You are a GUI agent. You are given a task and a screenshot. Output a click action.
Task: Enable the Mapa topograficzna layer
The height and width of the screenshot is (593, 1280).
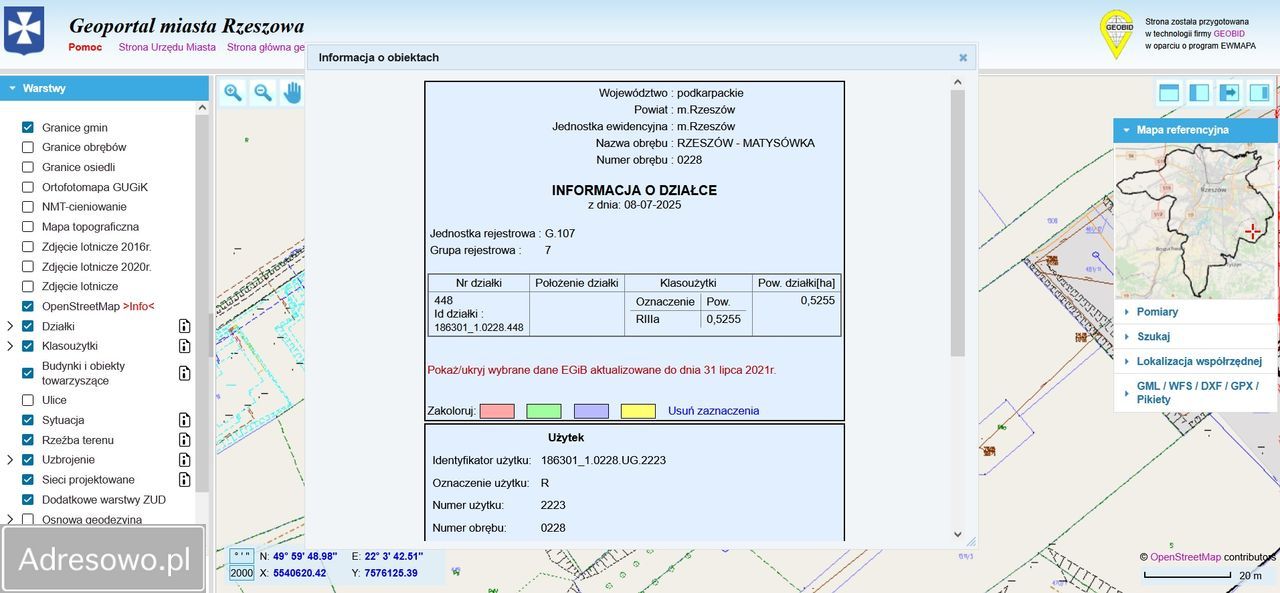(28, 227)
